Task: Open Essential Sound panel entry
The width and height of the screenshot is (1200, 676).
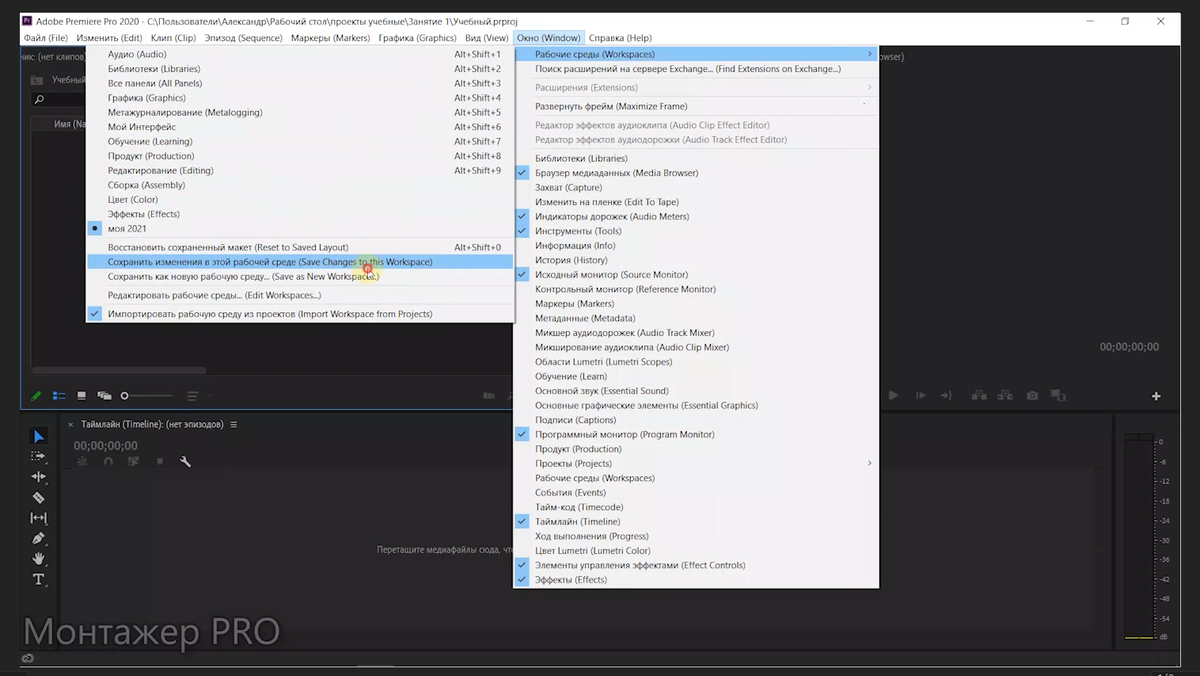Action: point(696,391)
